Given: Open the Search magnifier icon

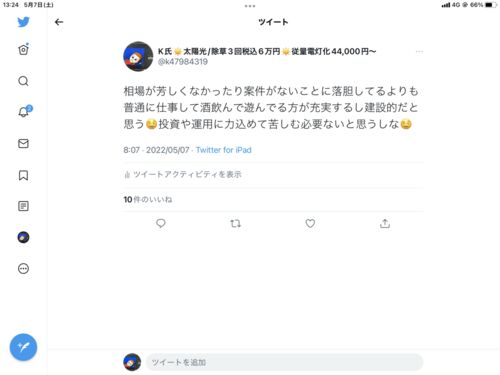Looking at the screenshot, I should (23, 81).
